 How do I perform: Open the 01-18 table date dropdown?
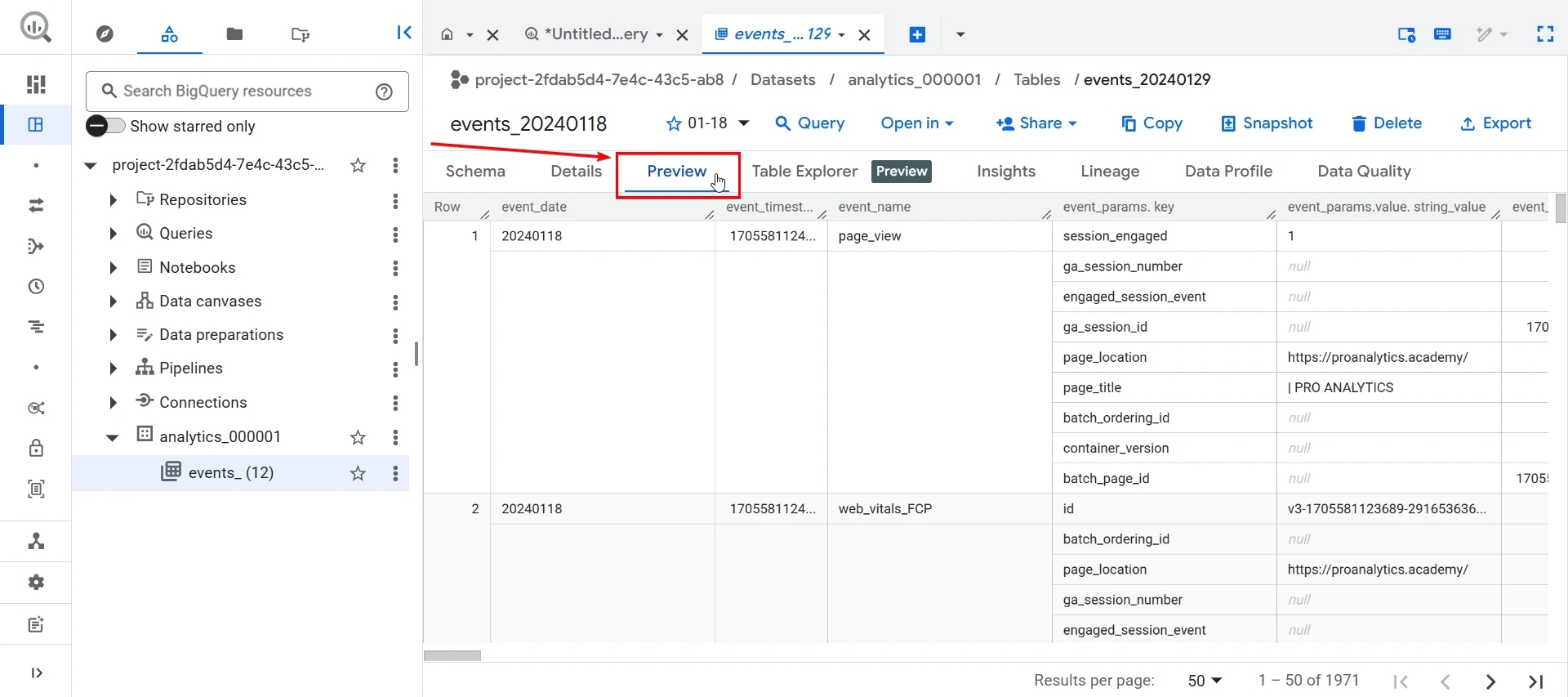pyautogui.click(x=744, y=123)
